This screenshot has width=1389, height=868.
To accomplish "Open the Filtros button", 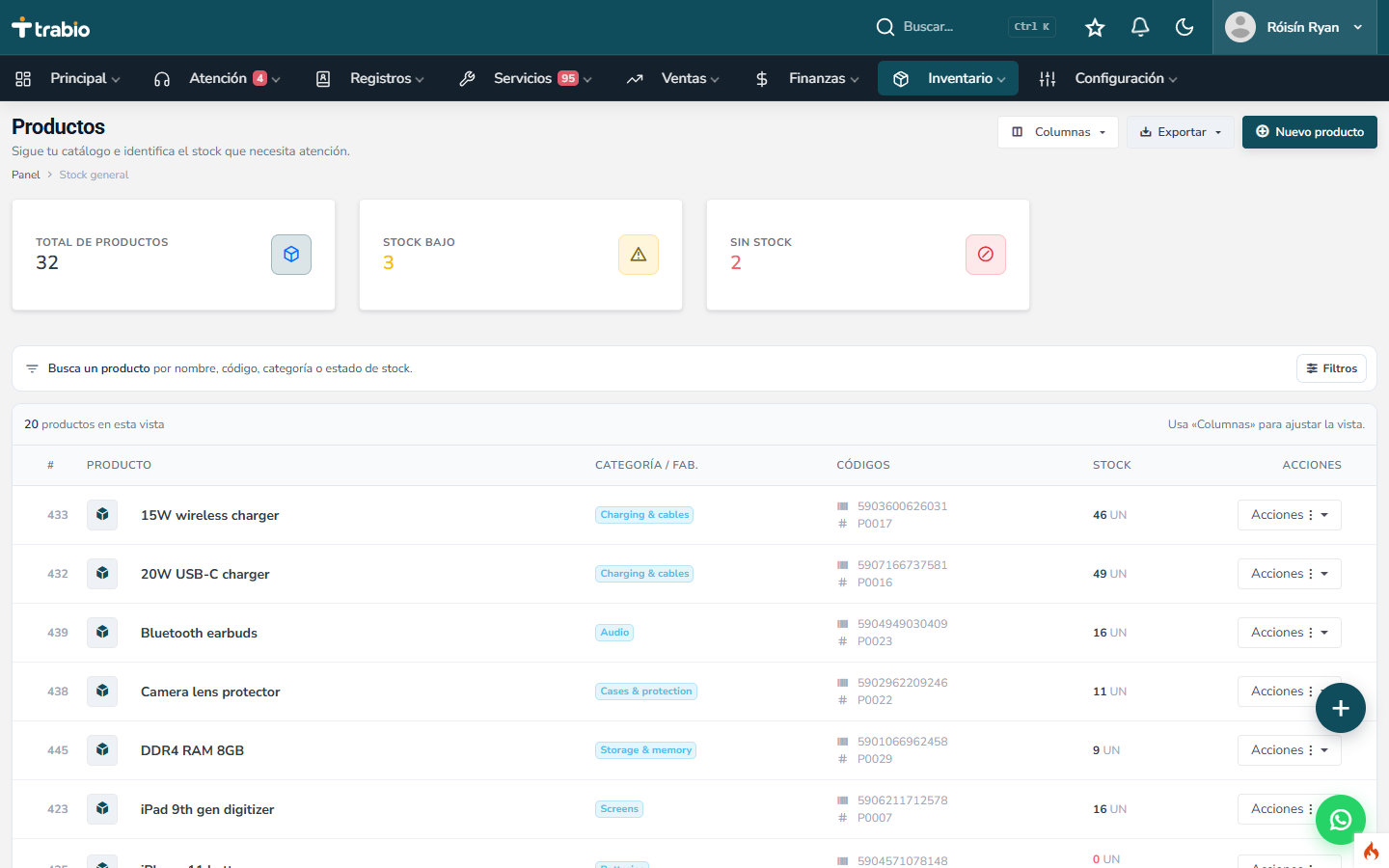I will [1331, 368].
